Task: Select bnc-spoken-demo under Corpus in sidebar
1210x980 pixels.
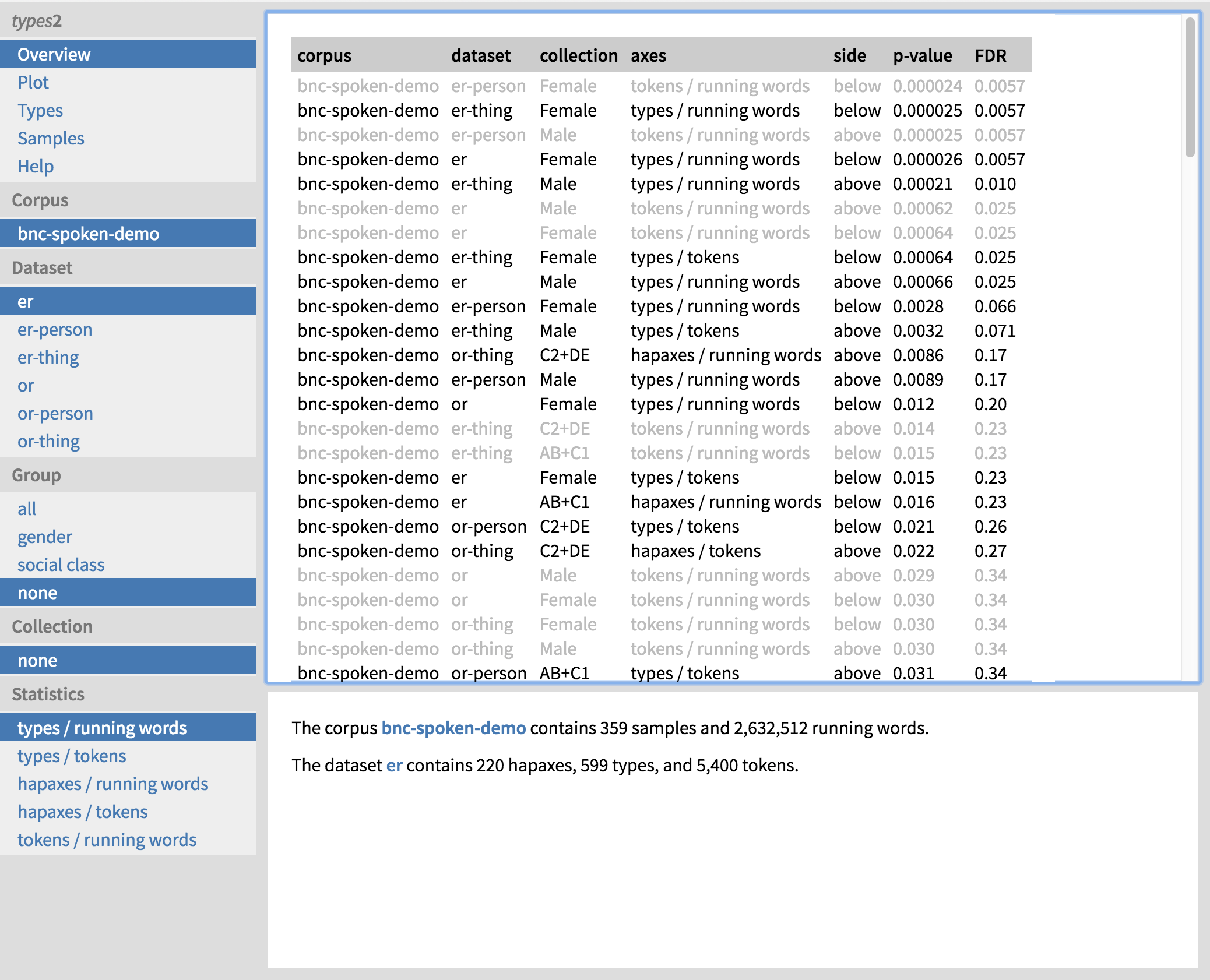Action: point(128,234)
